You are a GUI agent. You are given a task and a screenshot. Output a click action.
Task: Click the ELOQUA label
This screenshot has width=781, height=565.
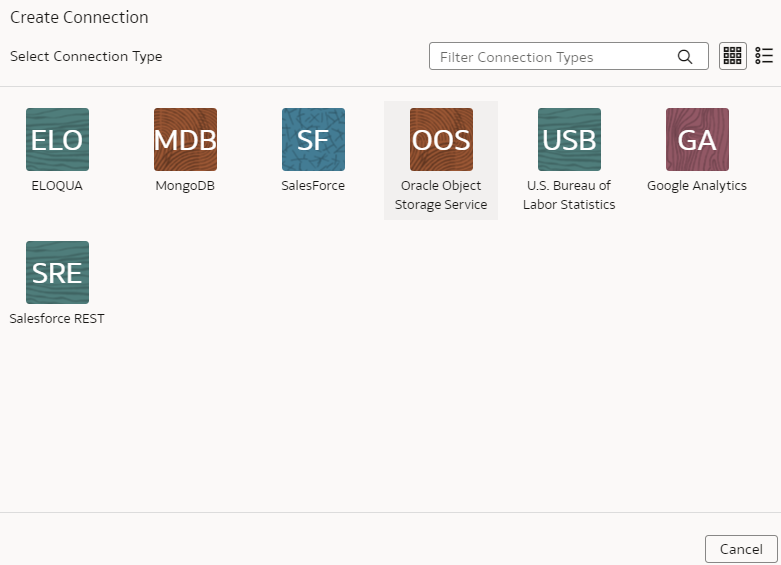click(57, 186)
